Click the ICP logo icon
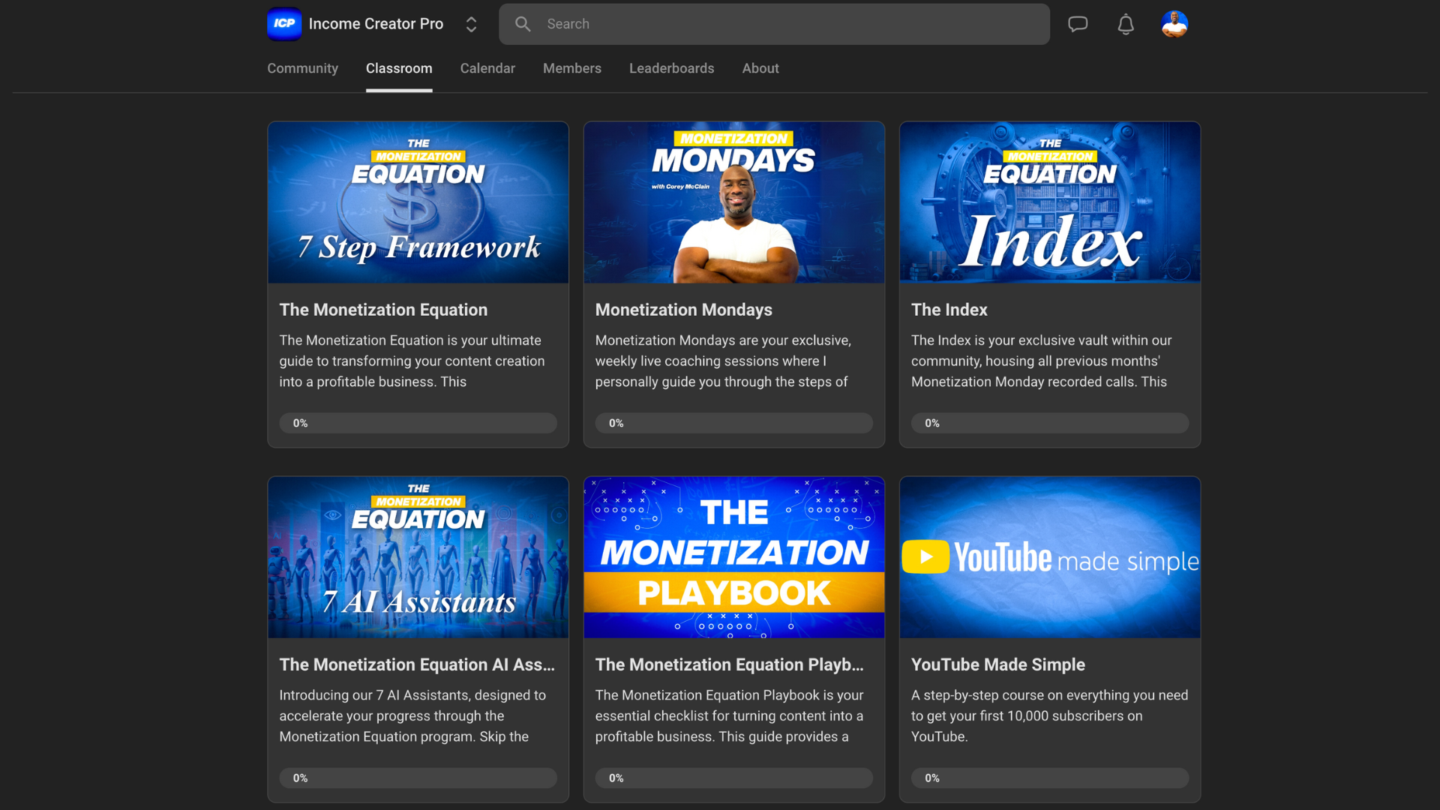This screenshot has height=810, width=1440. click(283, 23)
